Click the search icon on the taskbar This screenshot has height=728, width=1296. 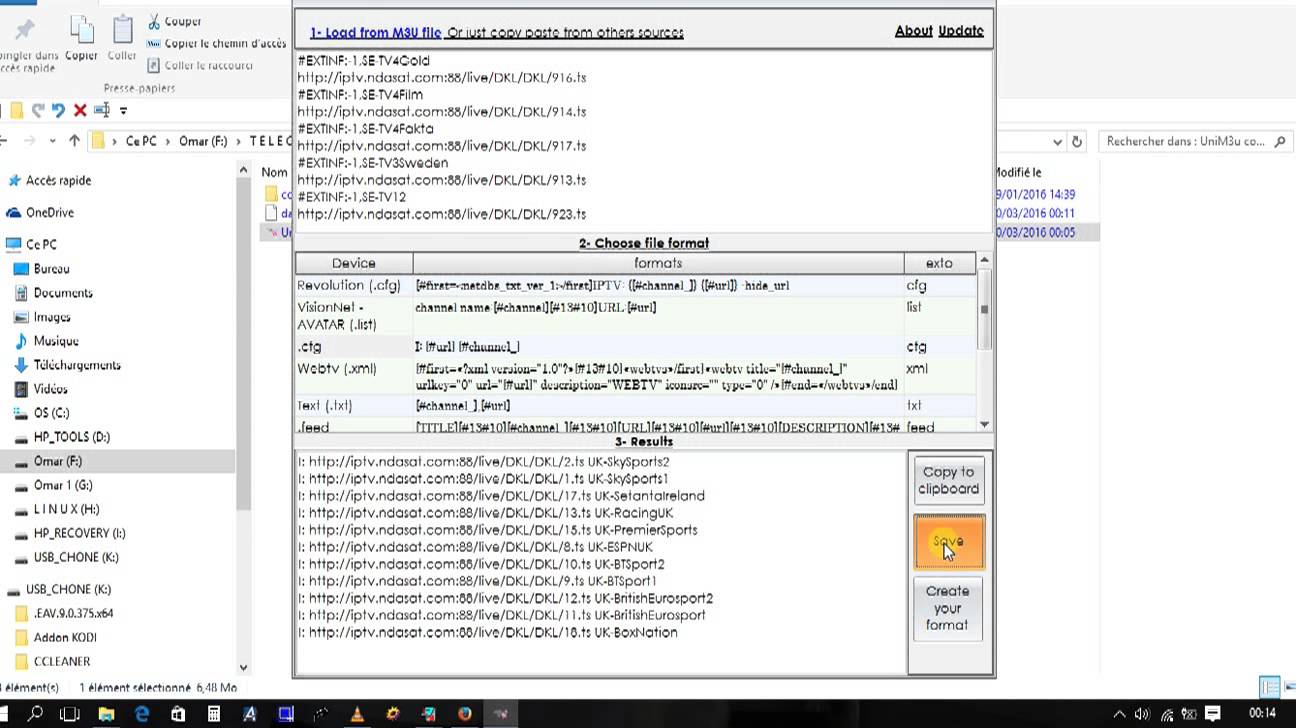click(x=37, y=714)
